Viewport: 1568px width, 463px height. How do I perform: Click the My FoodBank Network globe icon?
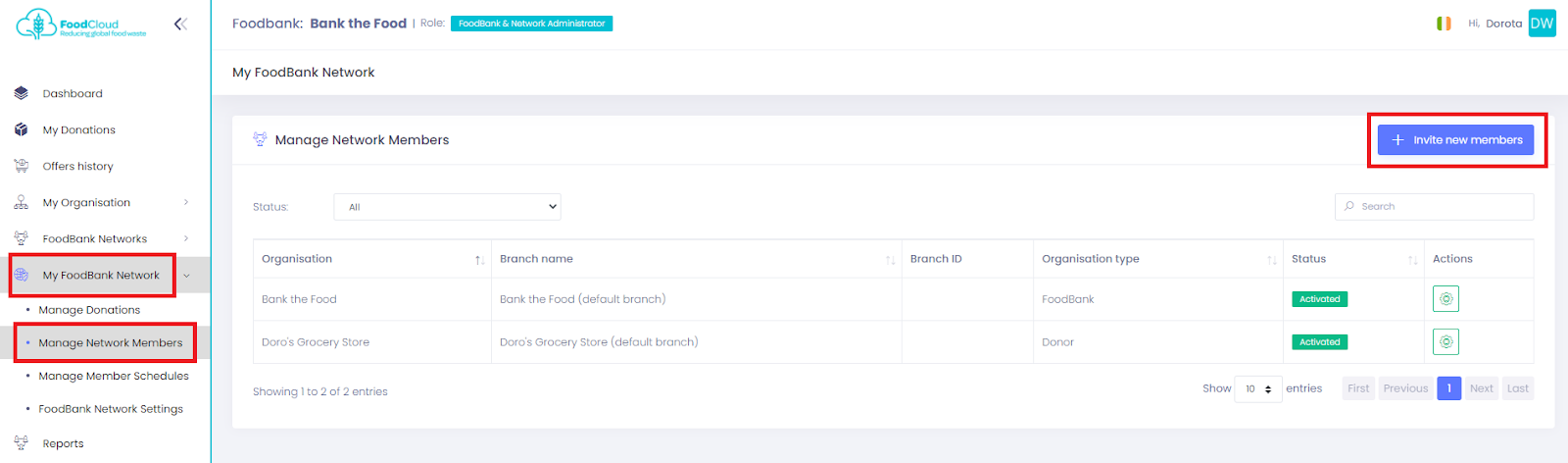pyautogui.click(x=21, y=275)
